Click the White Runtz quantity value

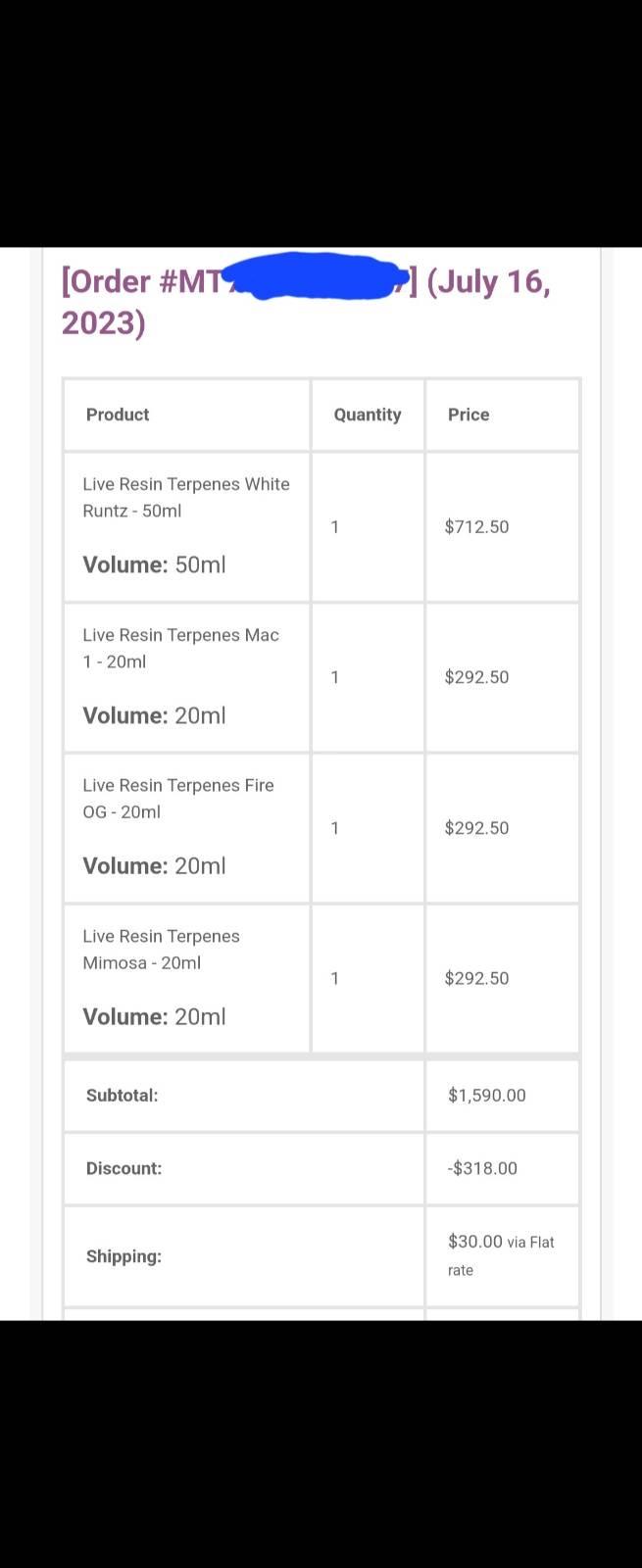[335, 526]
